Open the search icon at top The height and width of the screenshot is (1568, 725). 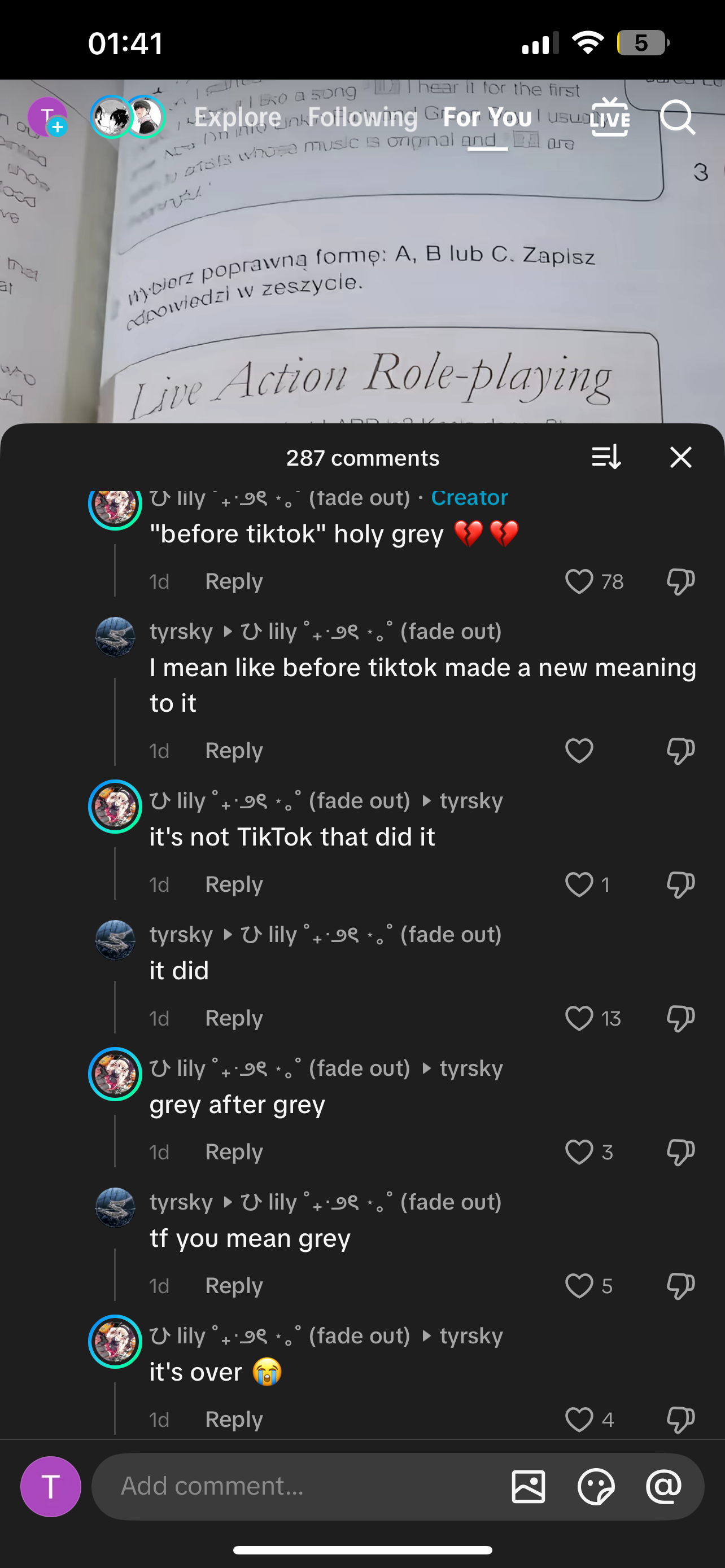pyautogui.click(x=677, y=117)
